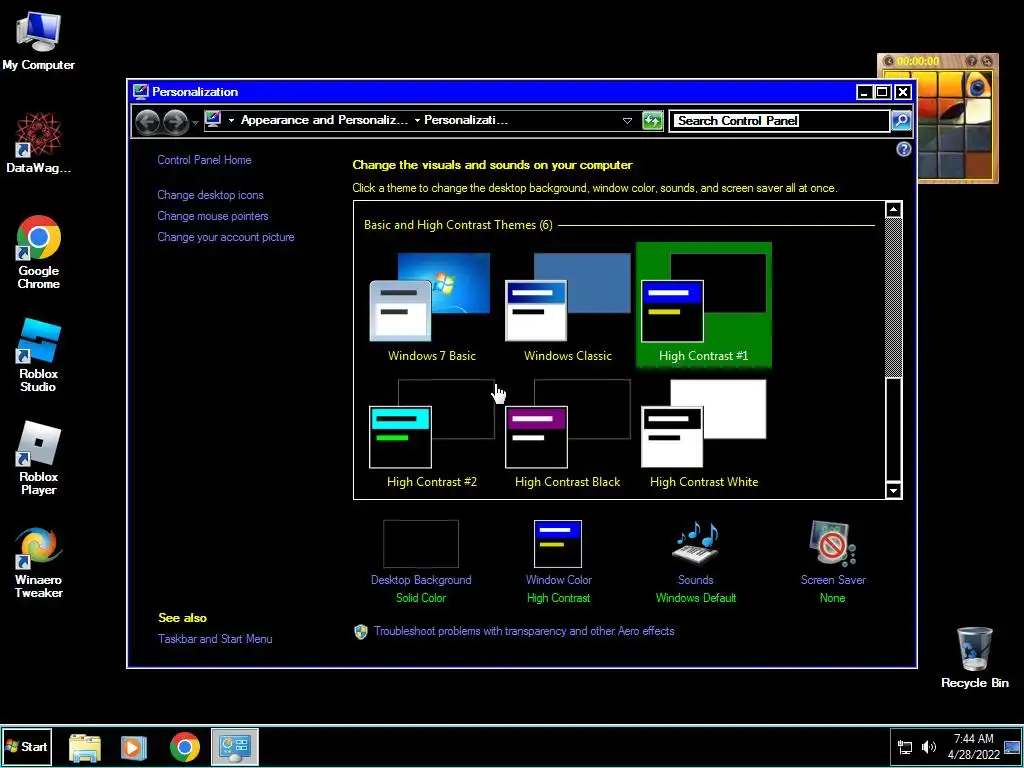Open network tray icon
Image resolution: width=1024 pixels, height=768 pixels.
tap(905, 747)
